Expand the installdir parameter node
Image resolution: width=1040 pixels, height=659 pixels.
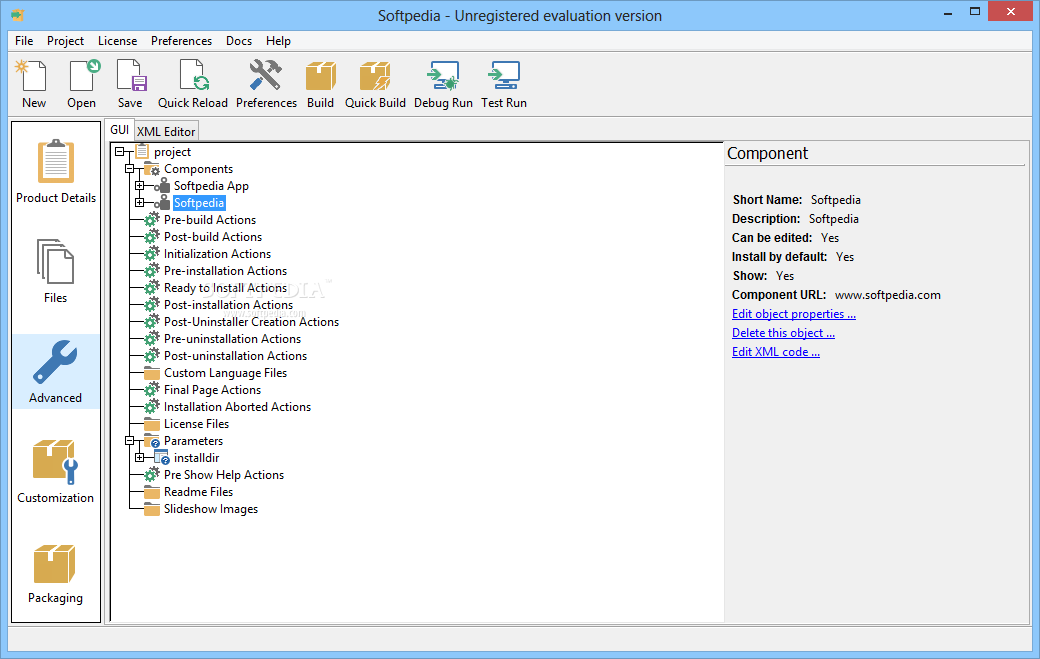click(x=139, y=458)
